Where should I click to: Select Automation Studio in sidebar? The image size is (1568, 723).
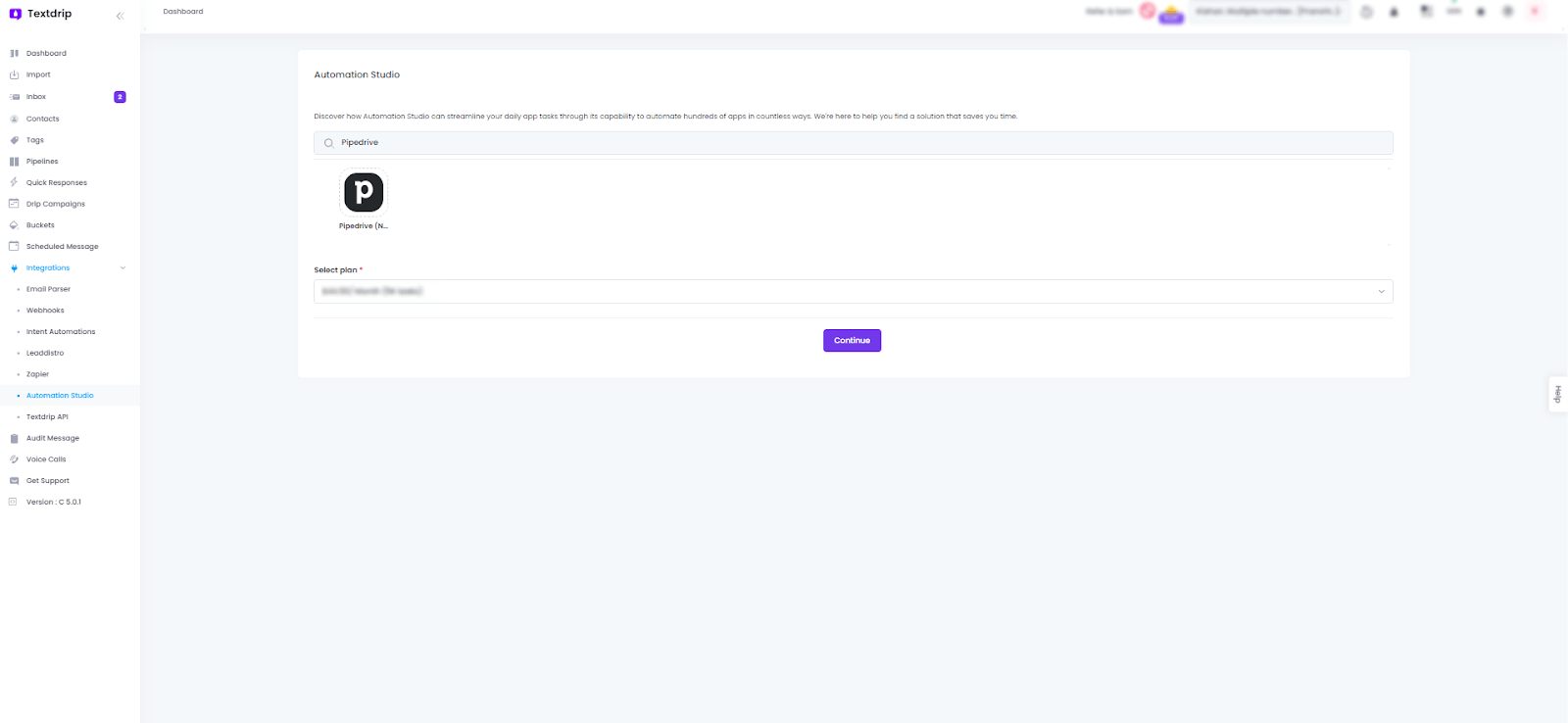60,396
